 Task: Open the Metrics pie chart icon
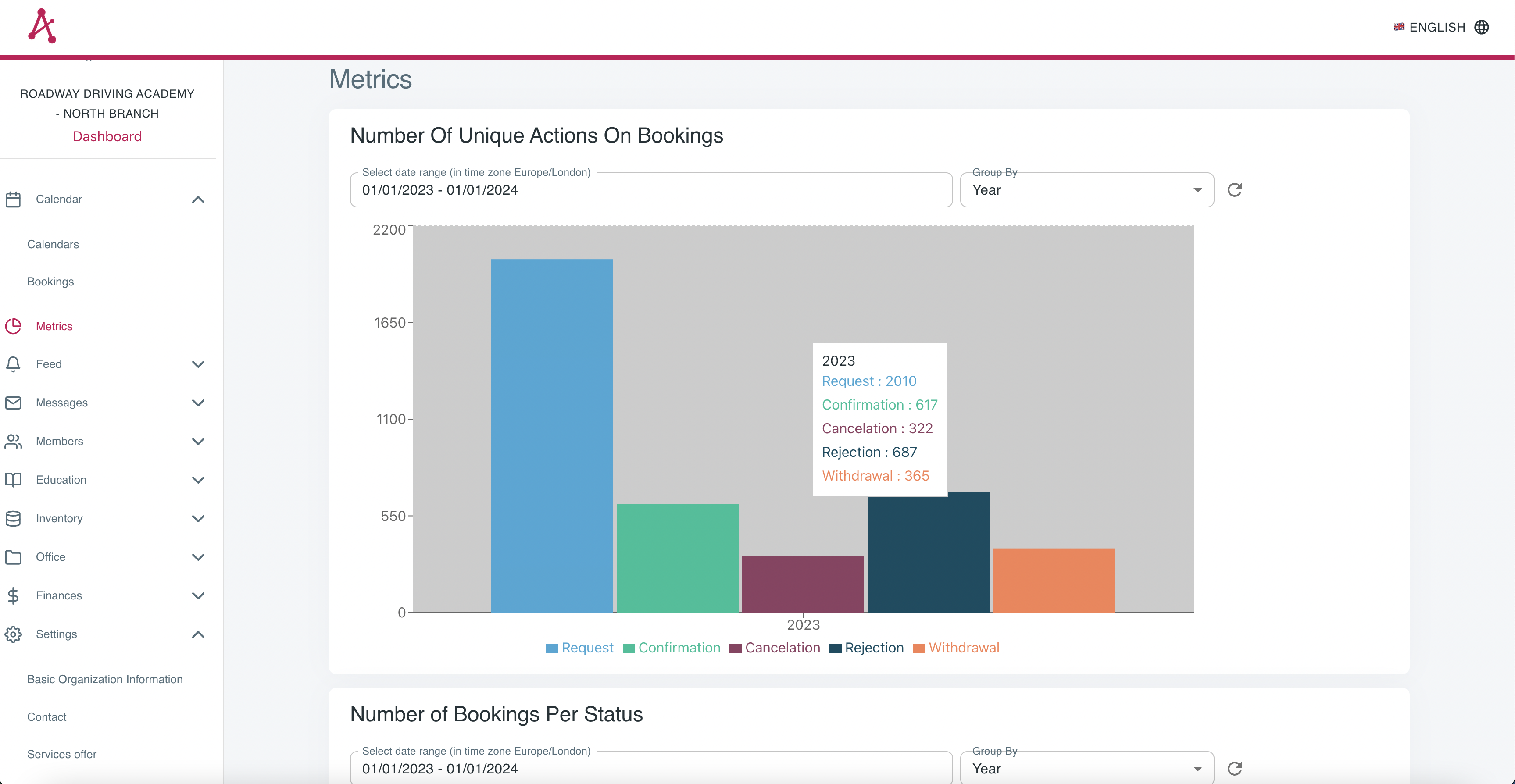point(14,326)
